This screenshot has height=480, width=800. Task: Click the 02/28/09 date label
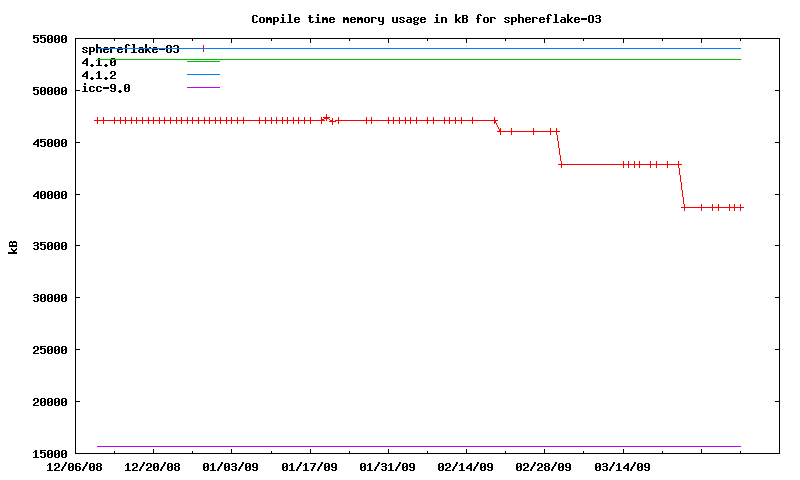[x=543, y=466]
